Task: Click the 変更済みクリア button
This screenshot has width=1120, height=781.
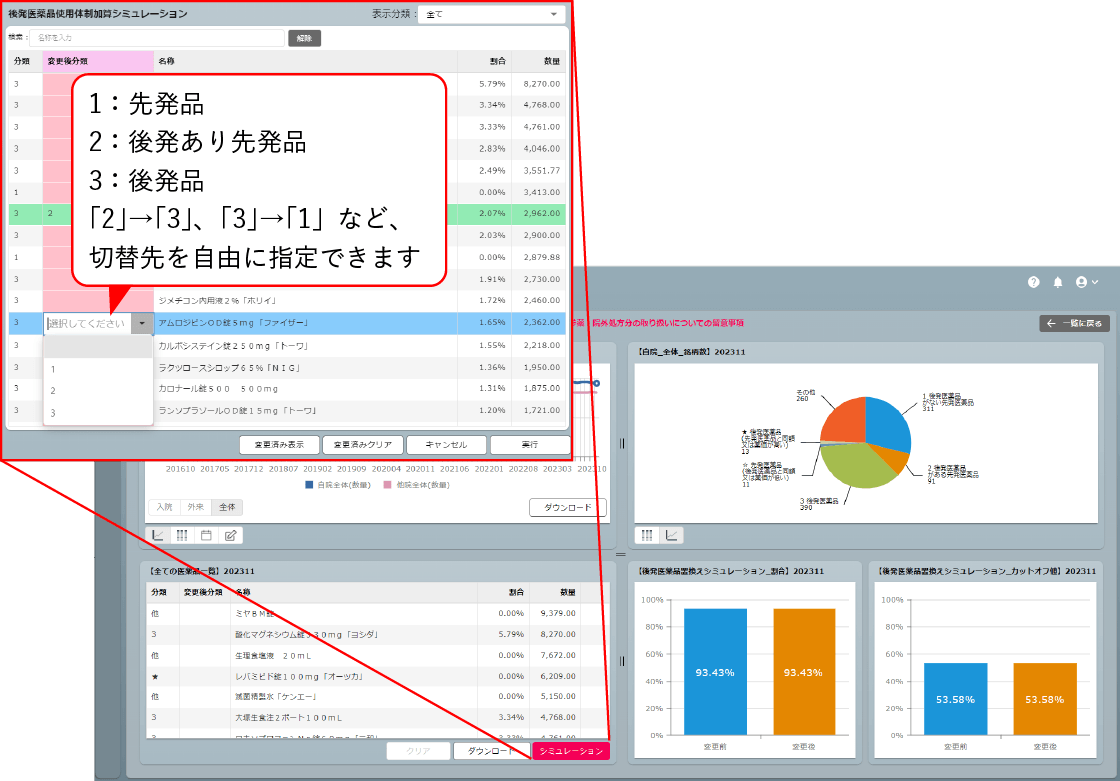Action: coord(363,444)
